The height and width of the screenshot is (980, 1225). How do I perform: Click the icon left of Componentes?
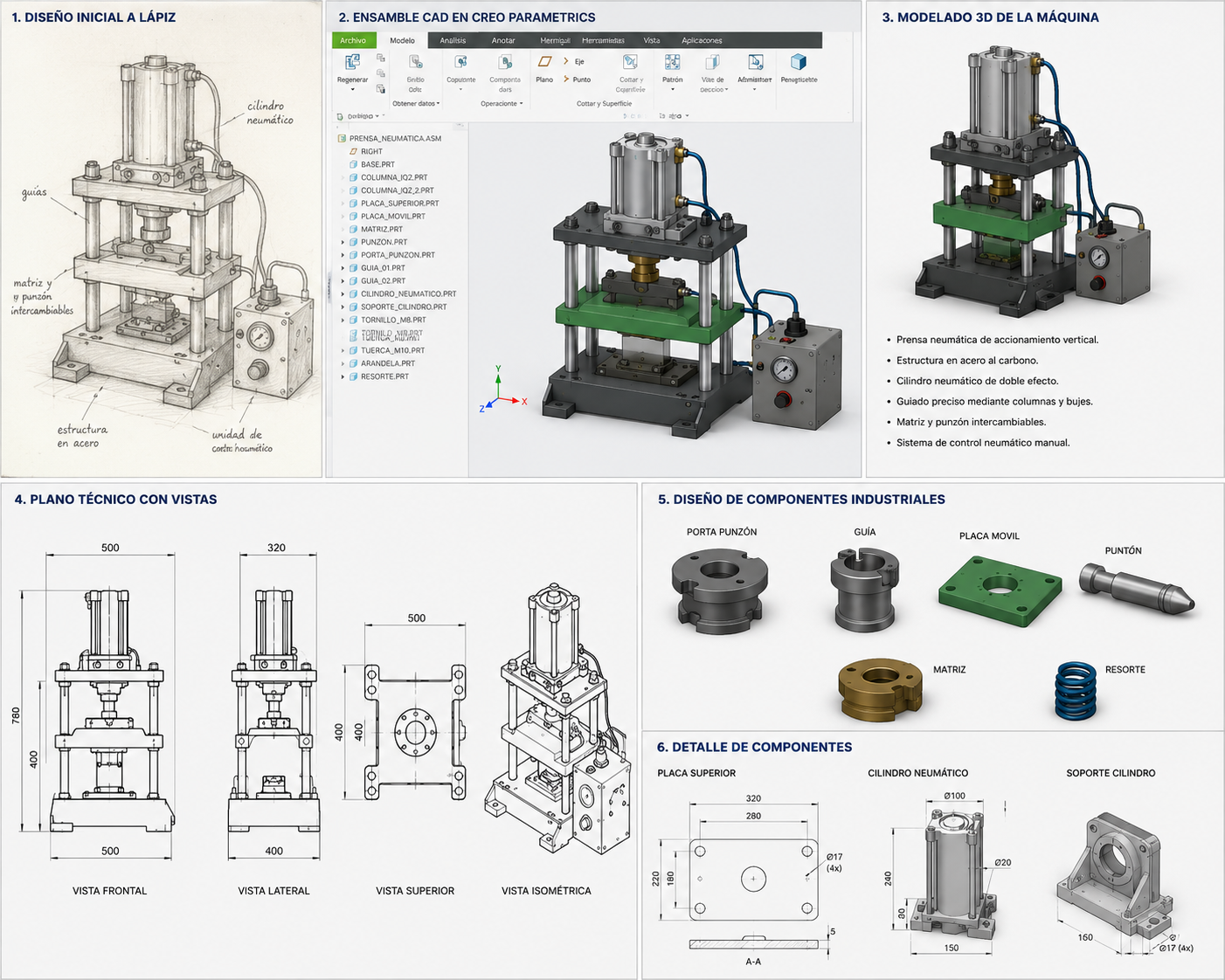pyautogui.click(x=460, y=62)
